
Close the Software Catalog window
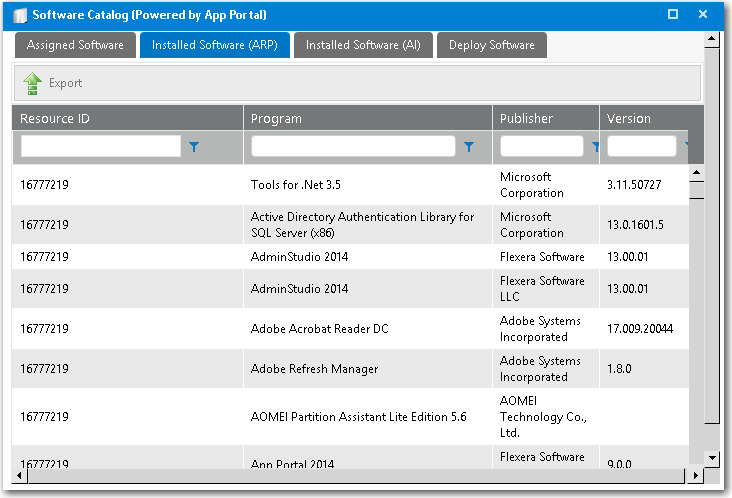click(x=703, y=14)
